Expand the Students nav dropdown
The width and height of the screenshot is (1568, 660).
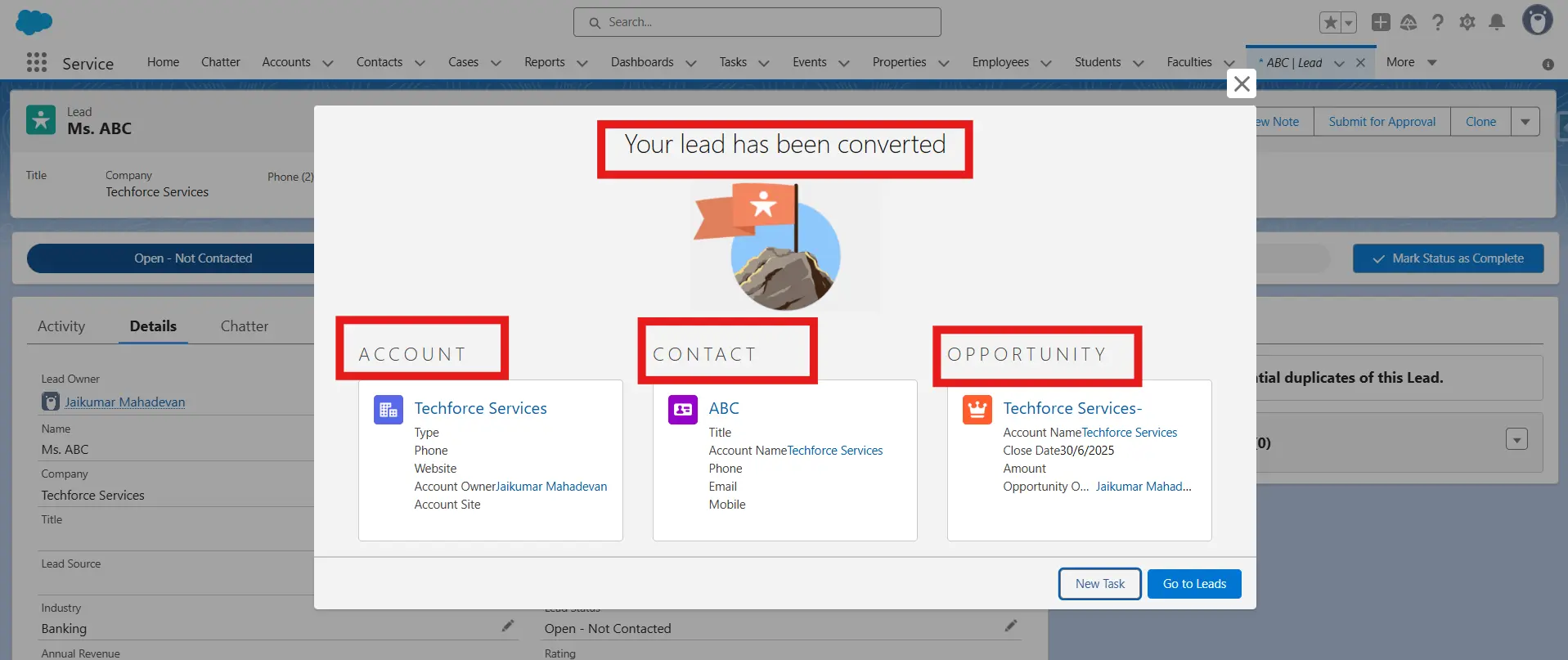[1139, 63]
